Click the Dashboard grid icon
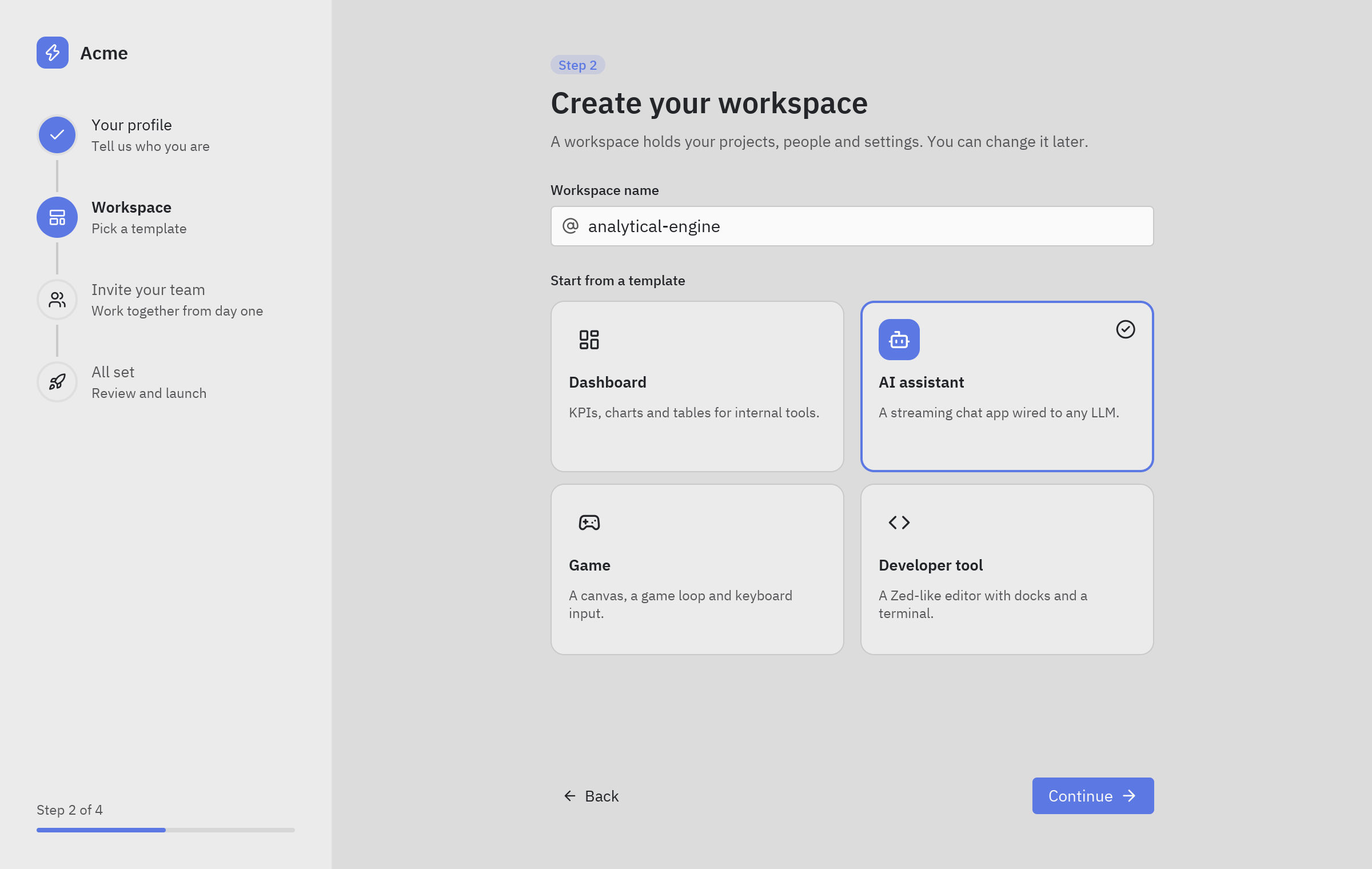Viewport: 1372px width, 869px height. pyautogui.click(x=589, y=340)
